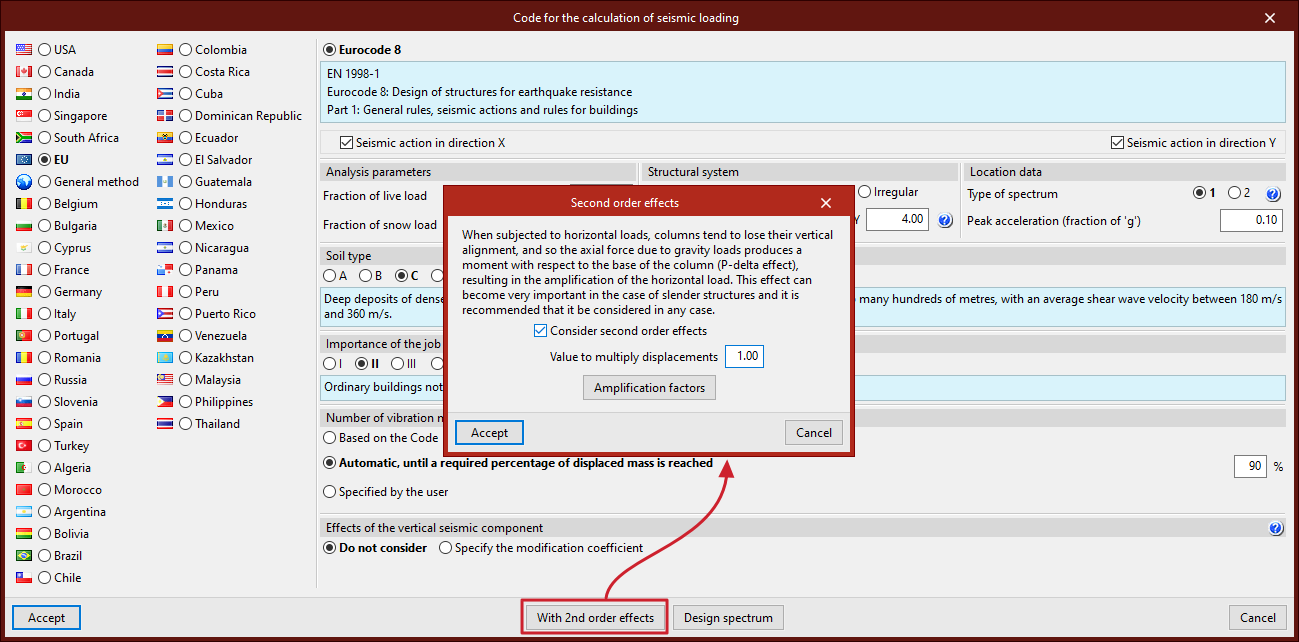
Task: Click the USA flag icon
Action: [x=24, y=50]
